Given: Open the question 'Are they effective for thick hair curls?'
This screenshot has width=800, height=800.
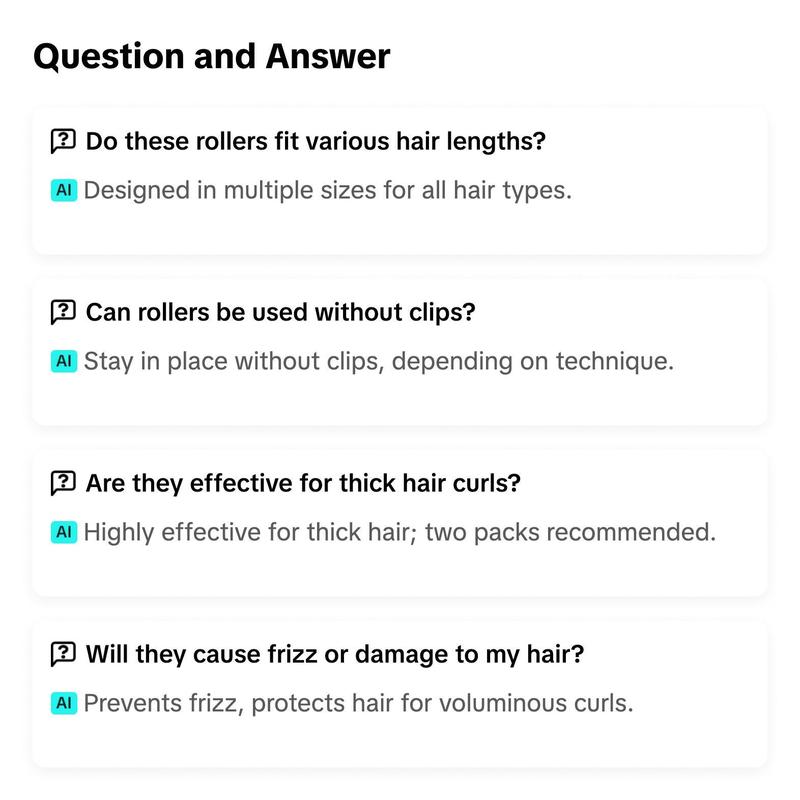Looking at the screenshot, I should point(303,483).
